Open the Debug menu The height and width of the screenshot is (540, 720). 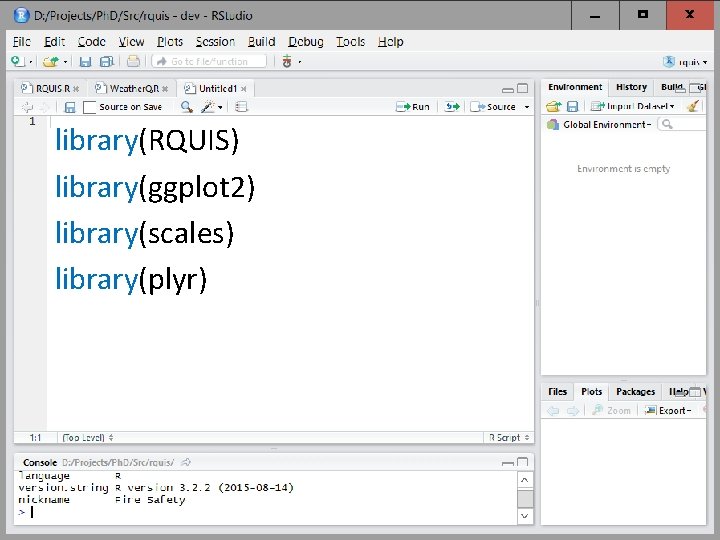306,42
